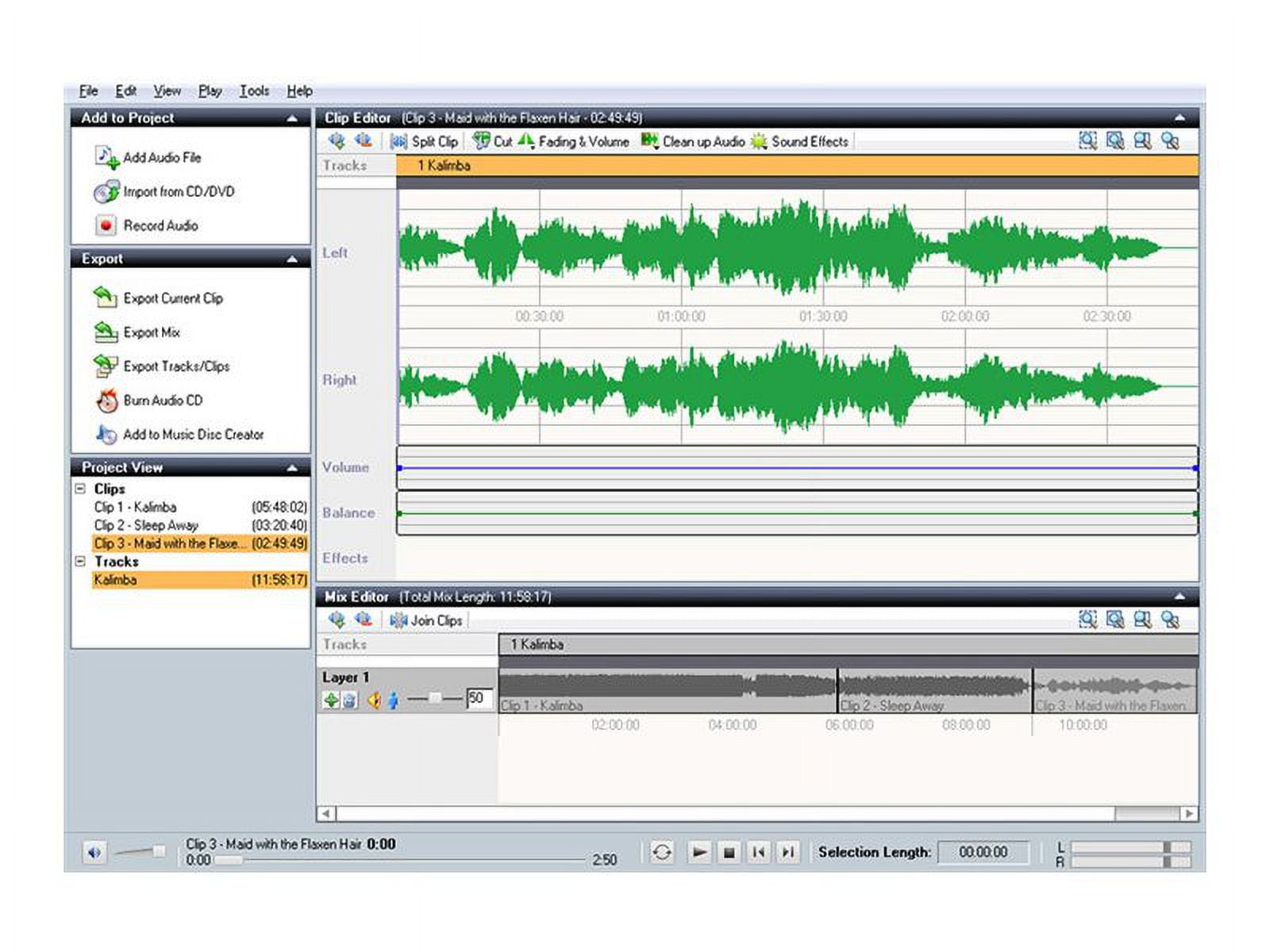Click third zoom magnifier icon in Mix Editor
Screen dimensions: 1270x952
pyautogui.click(x=1142, y=620)
